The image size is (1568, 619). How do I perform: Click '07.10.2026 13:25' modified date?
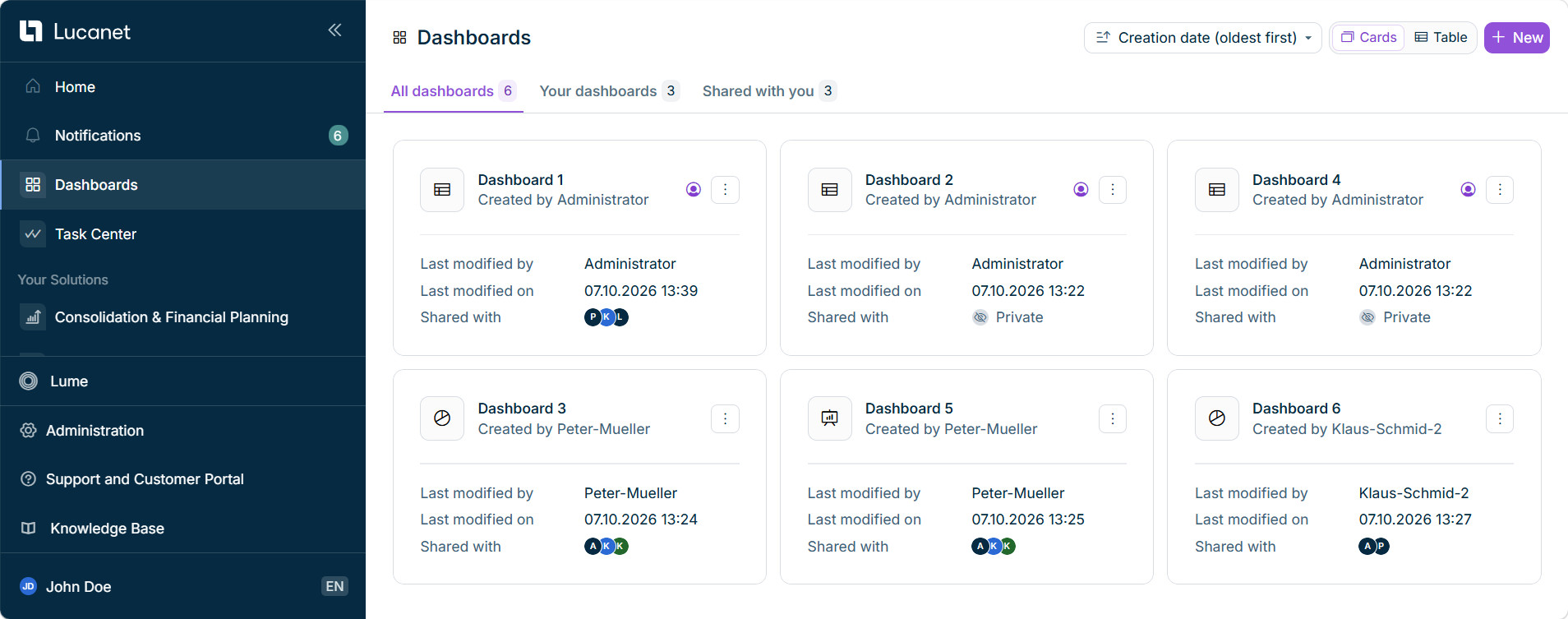point(1028,520)
